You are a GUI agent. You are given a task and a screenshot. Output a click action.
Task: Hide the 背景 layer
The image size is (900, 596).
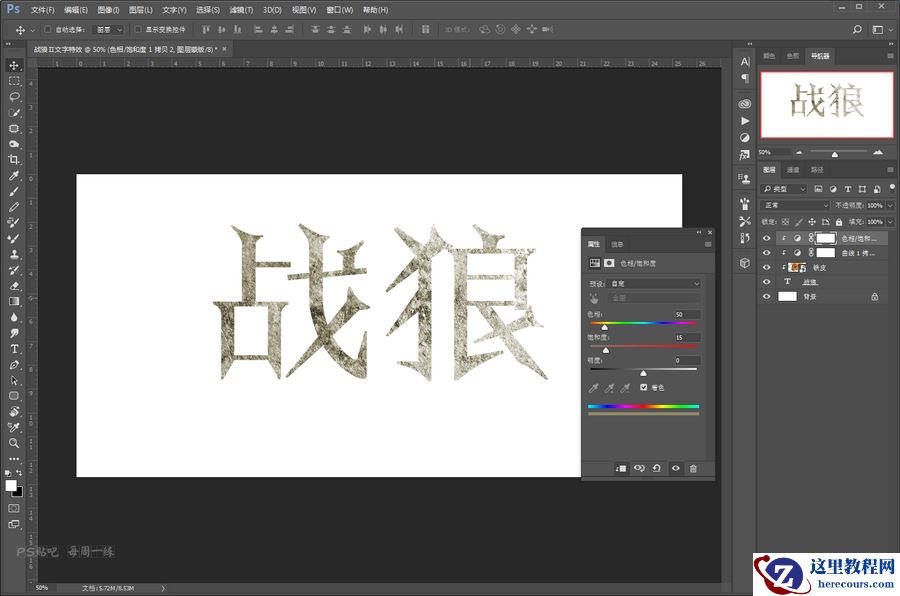coord(766,296)
